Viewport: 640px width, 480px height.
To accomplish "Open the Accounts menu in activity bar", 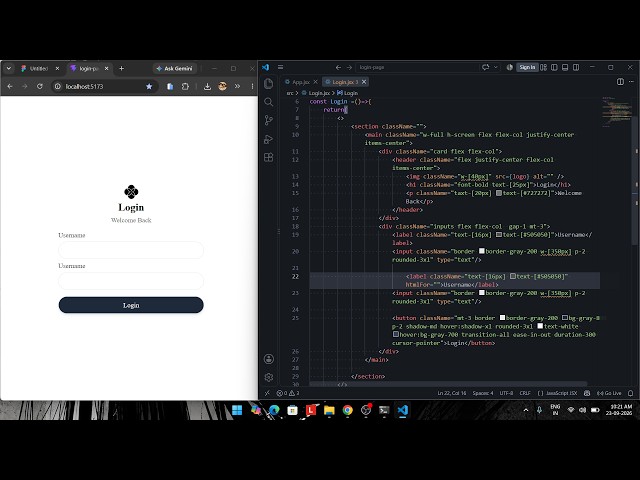I will 269,359.
